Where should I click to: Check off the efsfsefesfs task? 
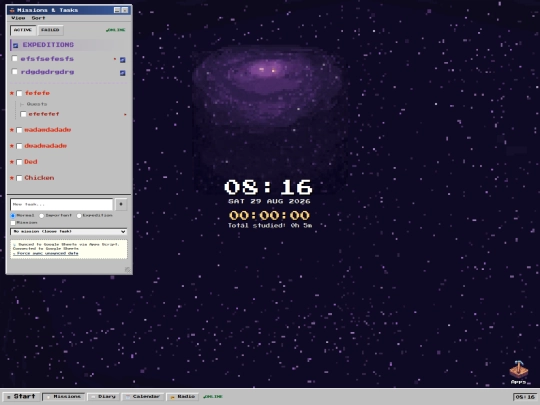[14, 59]
